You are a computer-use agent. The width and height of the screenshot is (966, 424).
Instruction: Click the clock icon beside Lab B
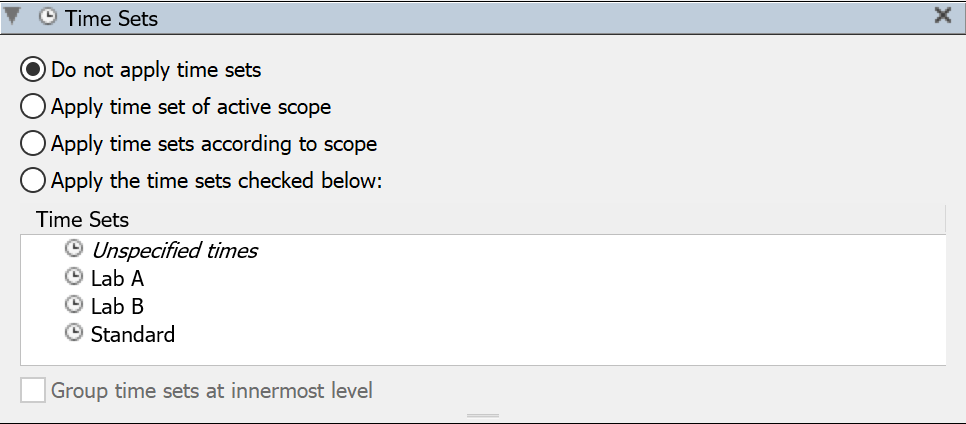tap(73, 305)
